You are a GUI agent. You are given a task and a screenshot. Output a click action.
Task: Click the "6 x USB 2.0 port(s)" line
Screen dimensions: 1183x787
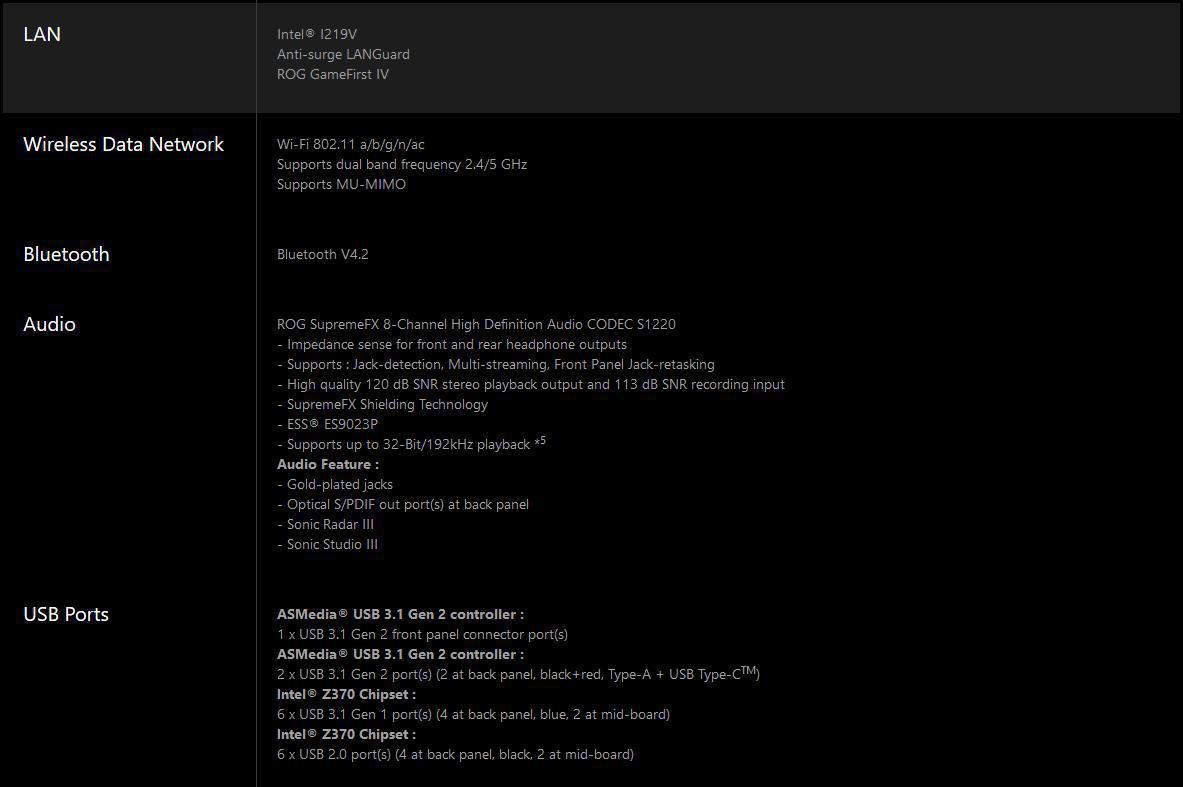(455, 755)
